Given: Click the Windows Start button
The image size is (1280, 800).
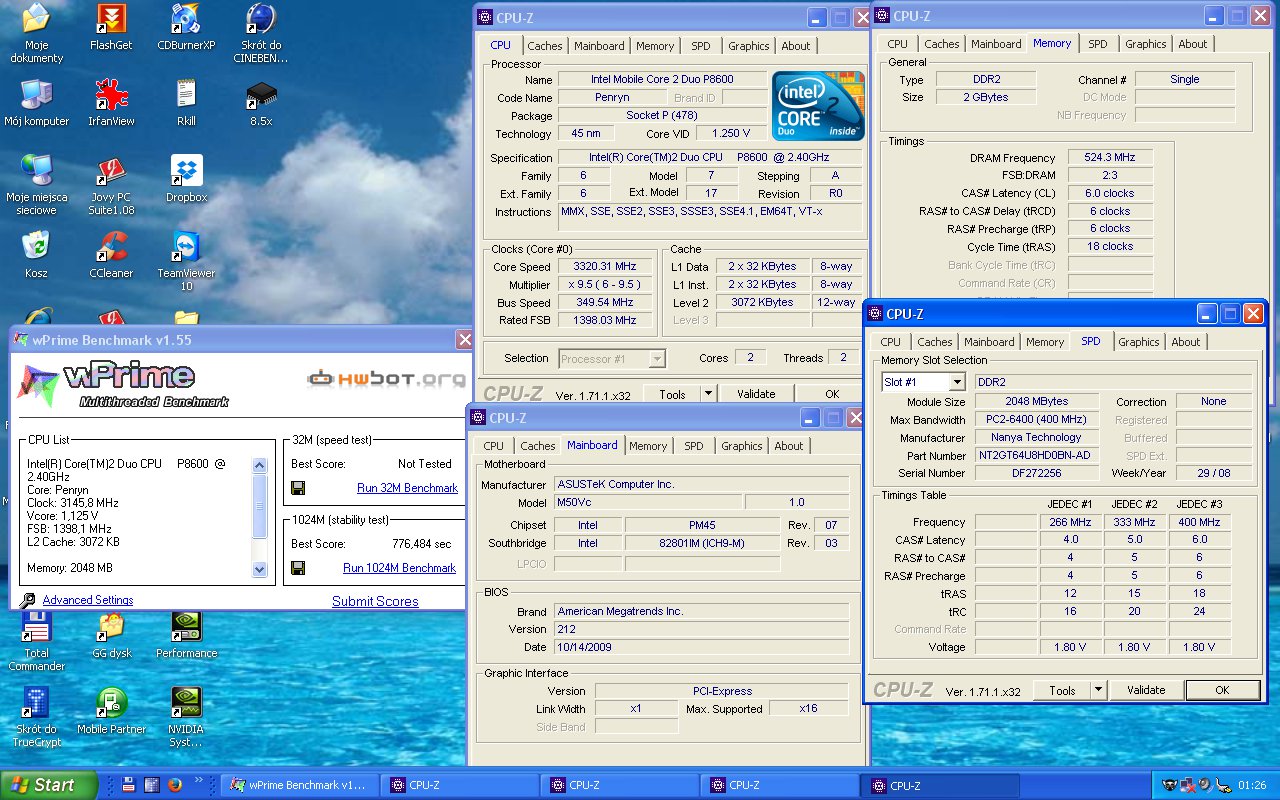Looking at the screenshot, I should point(49,785).
